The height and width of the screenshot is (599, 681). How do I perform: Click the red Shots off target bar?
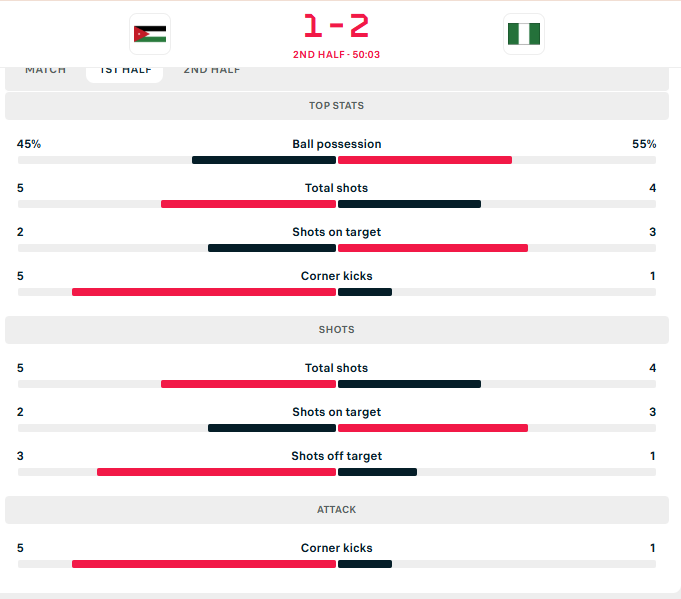(216, 472)
